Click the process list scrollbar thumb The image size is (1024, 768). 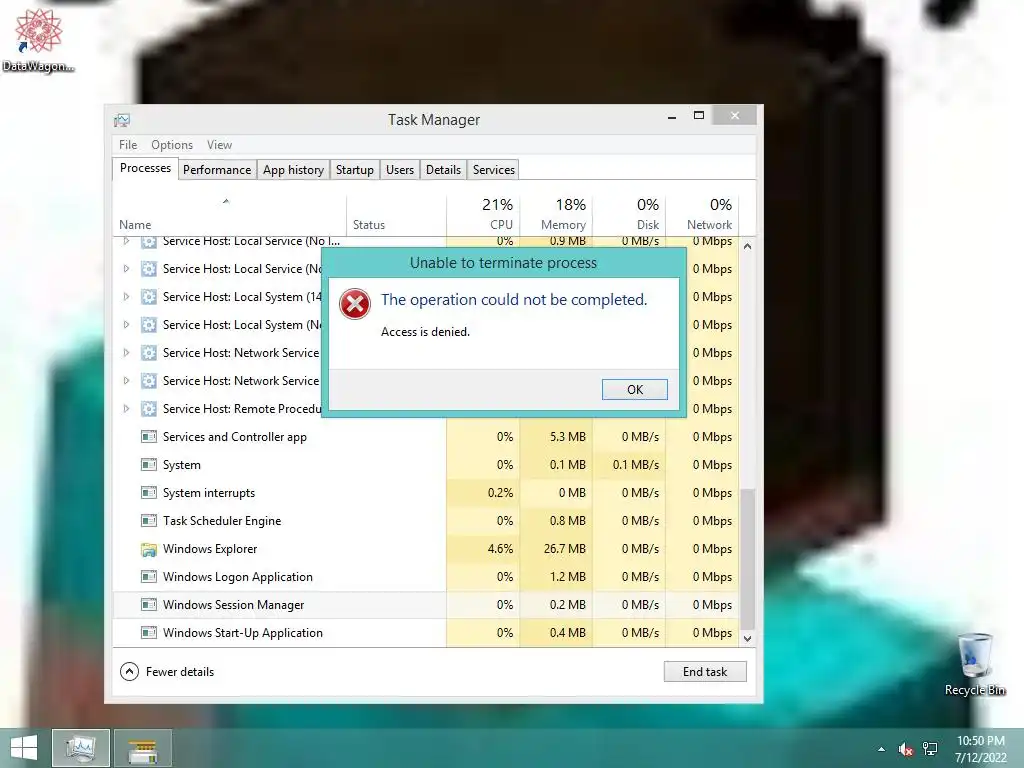click(x=748, y=558)
